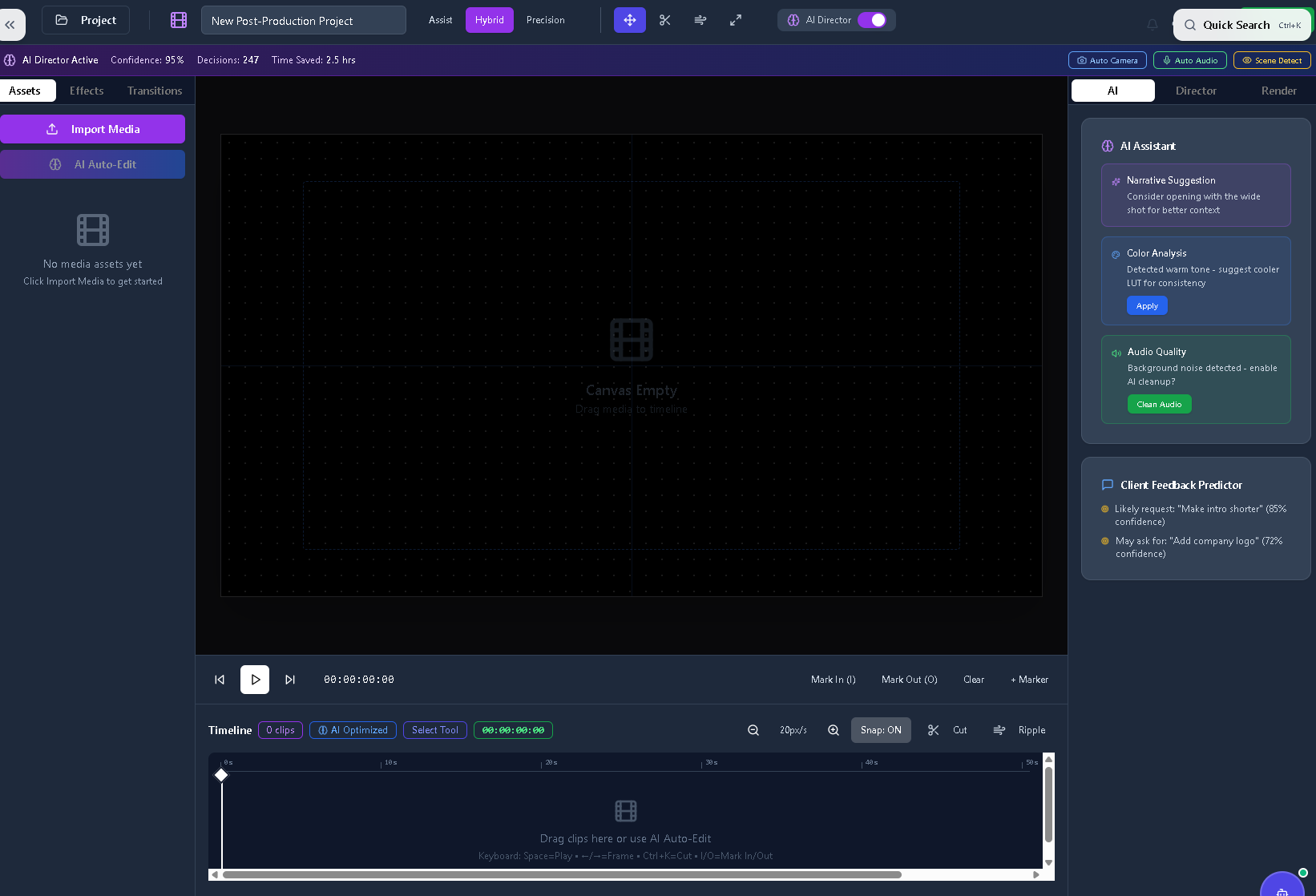
Task: Select the scissors Cut tool at the top
Action: [664, 20]
